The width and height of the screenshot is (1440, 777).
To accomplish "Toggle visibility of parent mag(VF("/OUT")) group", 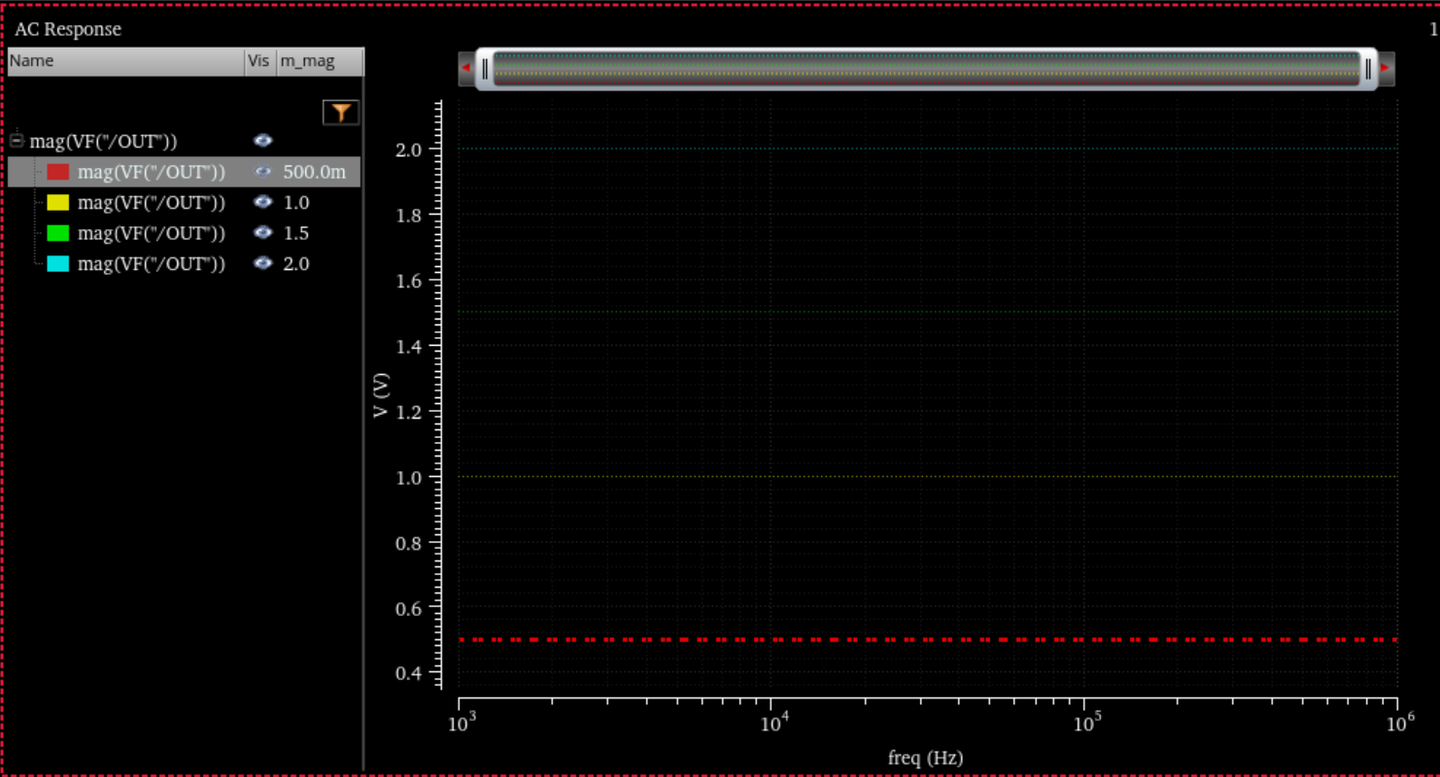I will 263,141.
